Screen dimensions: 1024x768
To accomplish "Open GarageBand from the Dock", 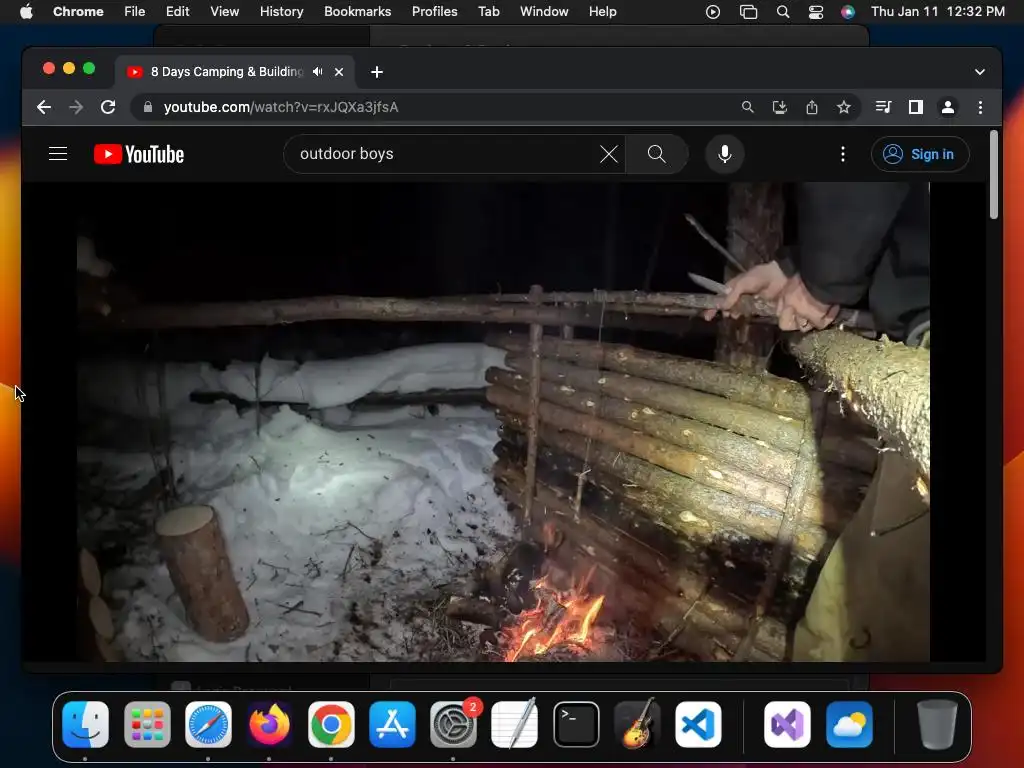I will click(637, 724).
